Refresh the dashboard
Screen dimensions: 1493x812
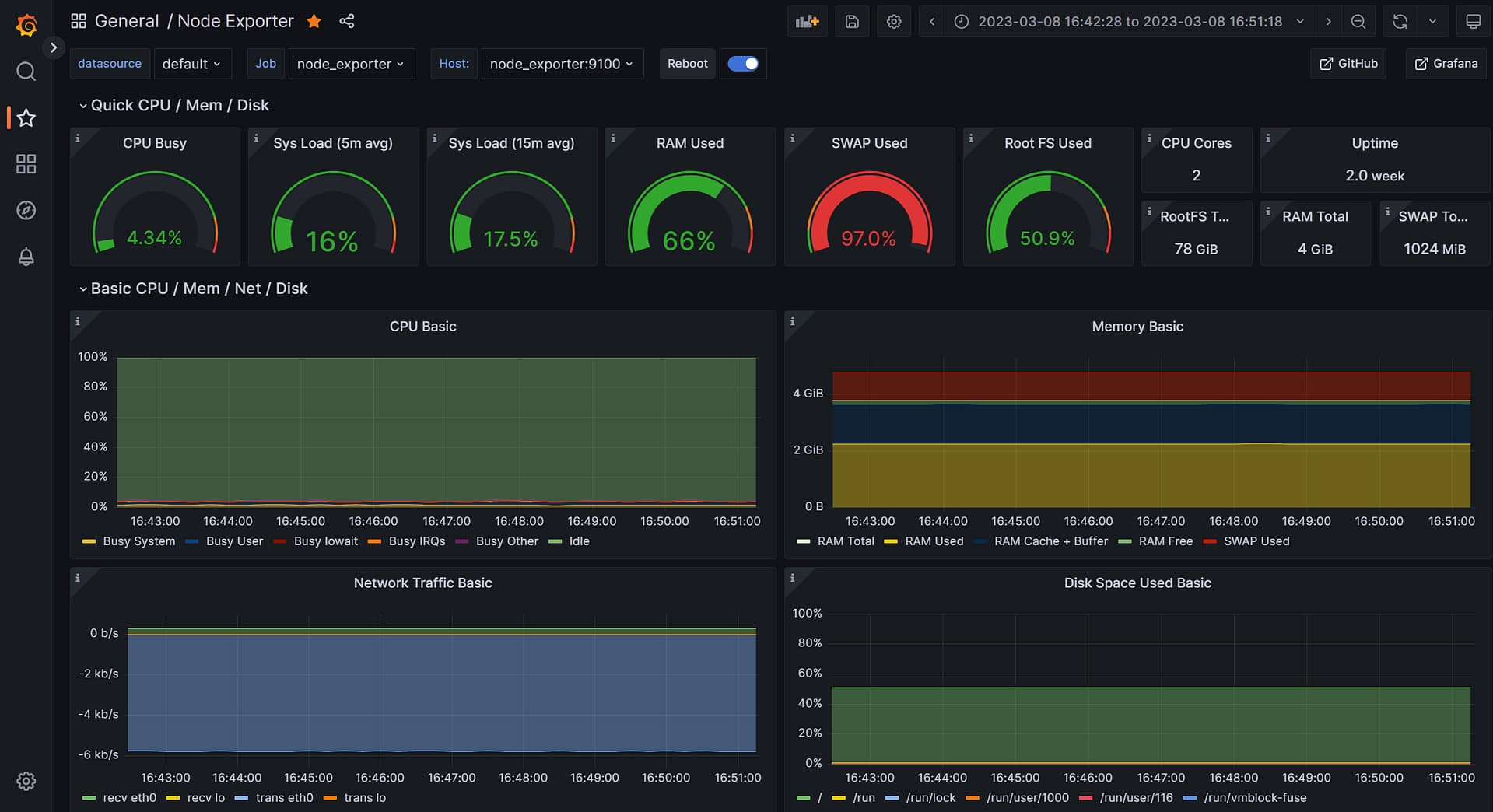coord(1400,22)
